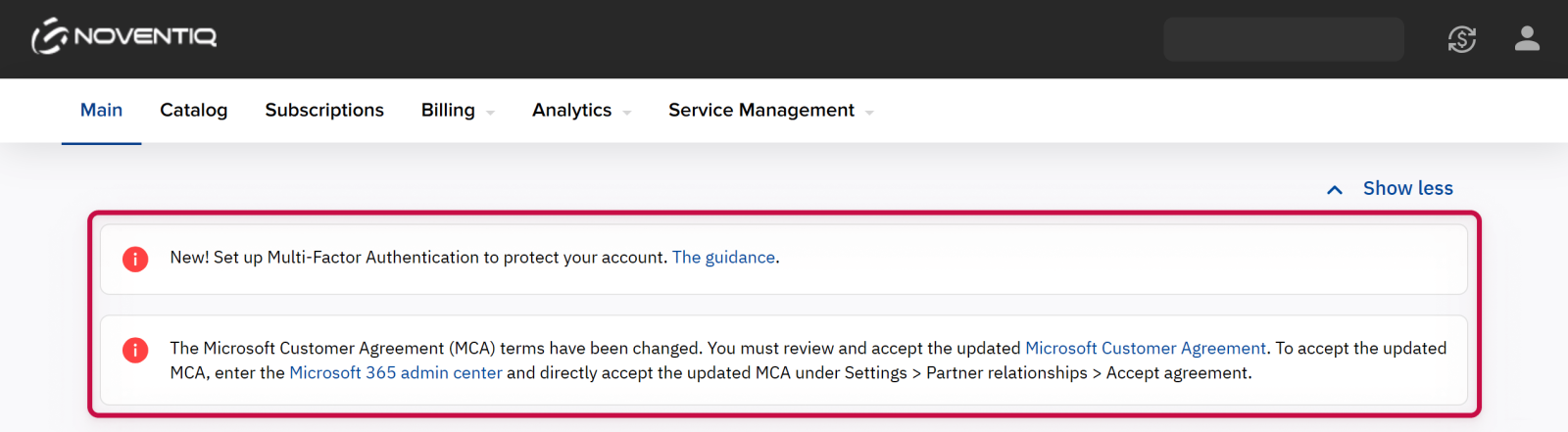Select the Service Management menu label
This screenshot has height=432, width=1568.
coord(760,111)
